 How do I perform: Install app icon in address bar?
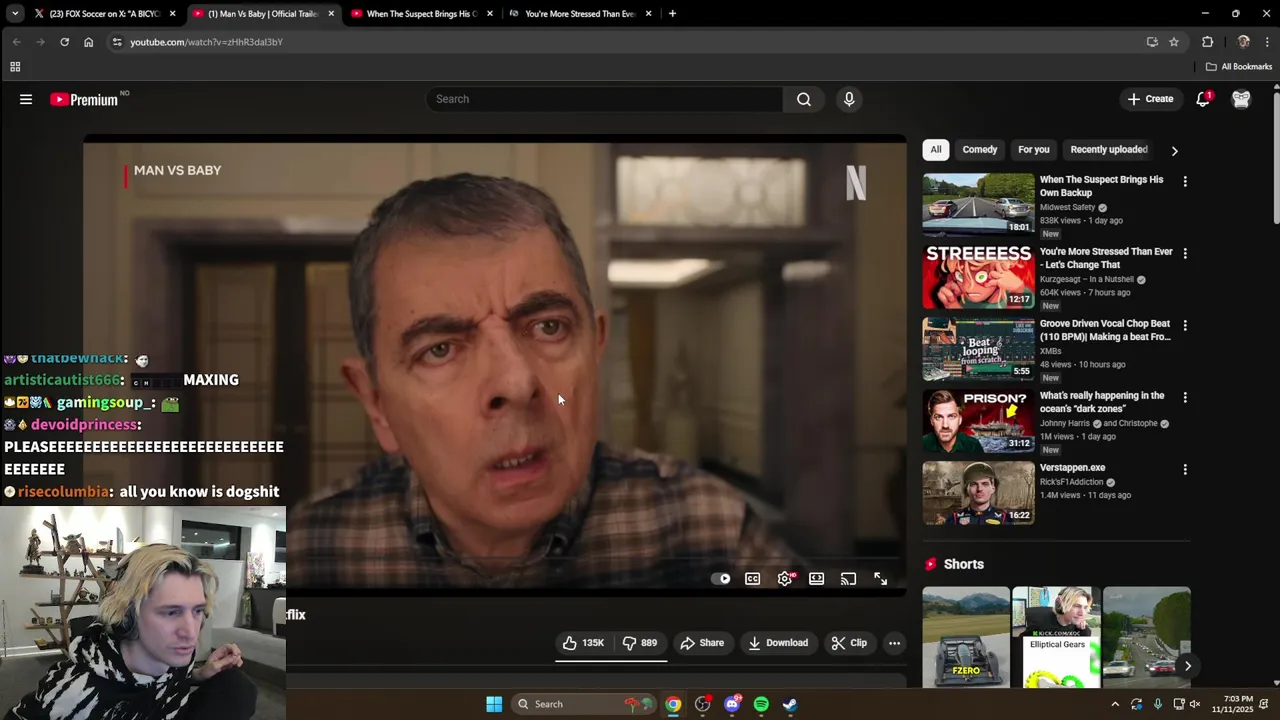(1152, 42)
